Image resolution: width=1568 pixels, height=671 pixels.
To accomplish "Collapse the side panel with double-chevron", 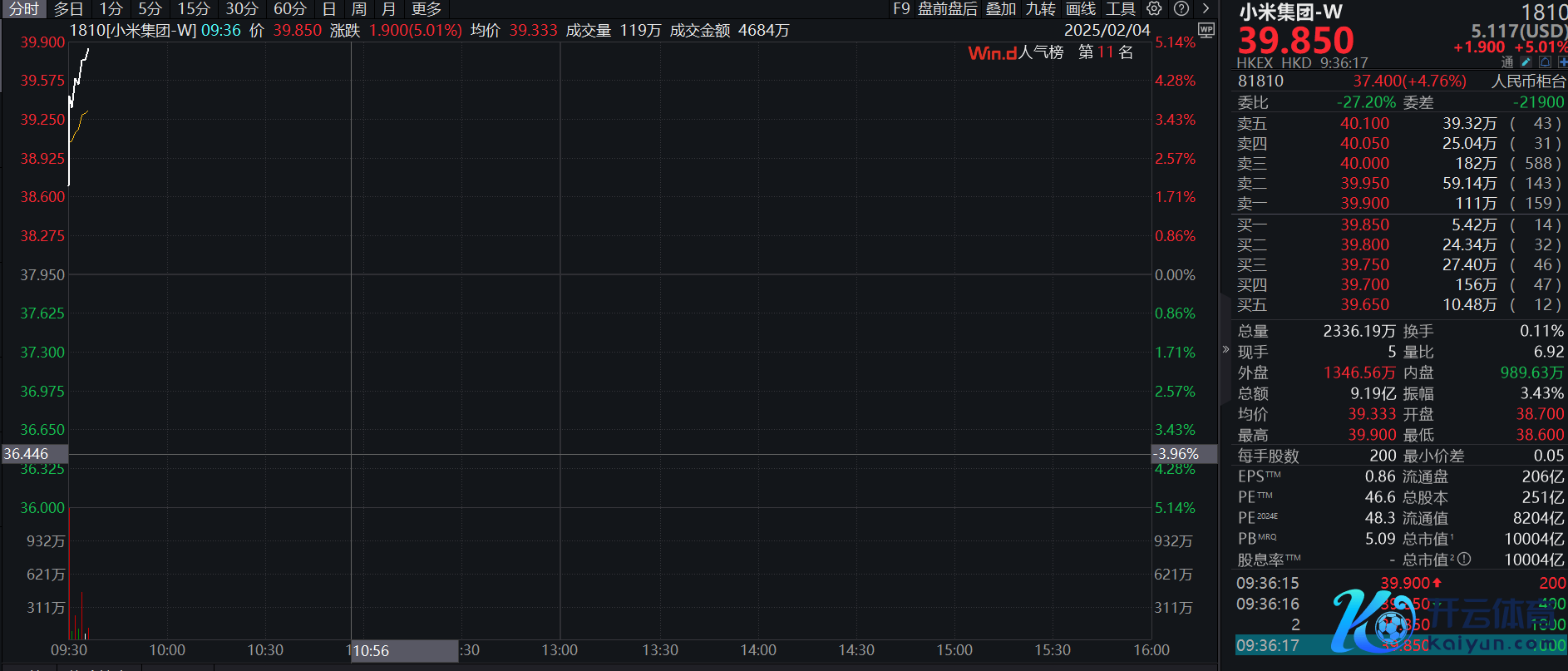I will pos(1225,349).
